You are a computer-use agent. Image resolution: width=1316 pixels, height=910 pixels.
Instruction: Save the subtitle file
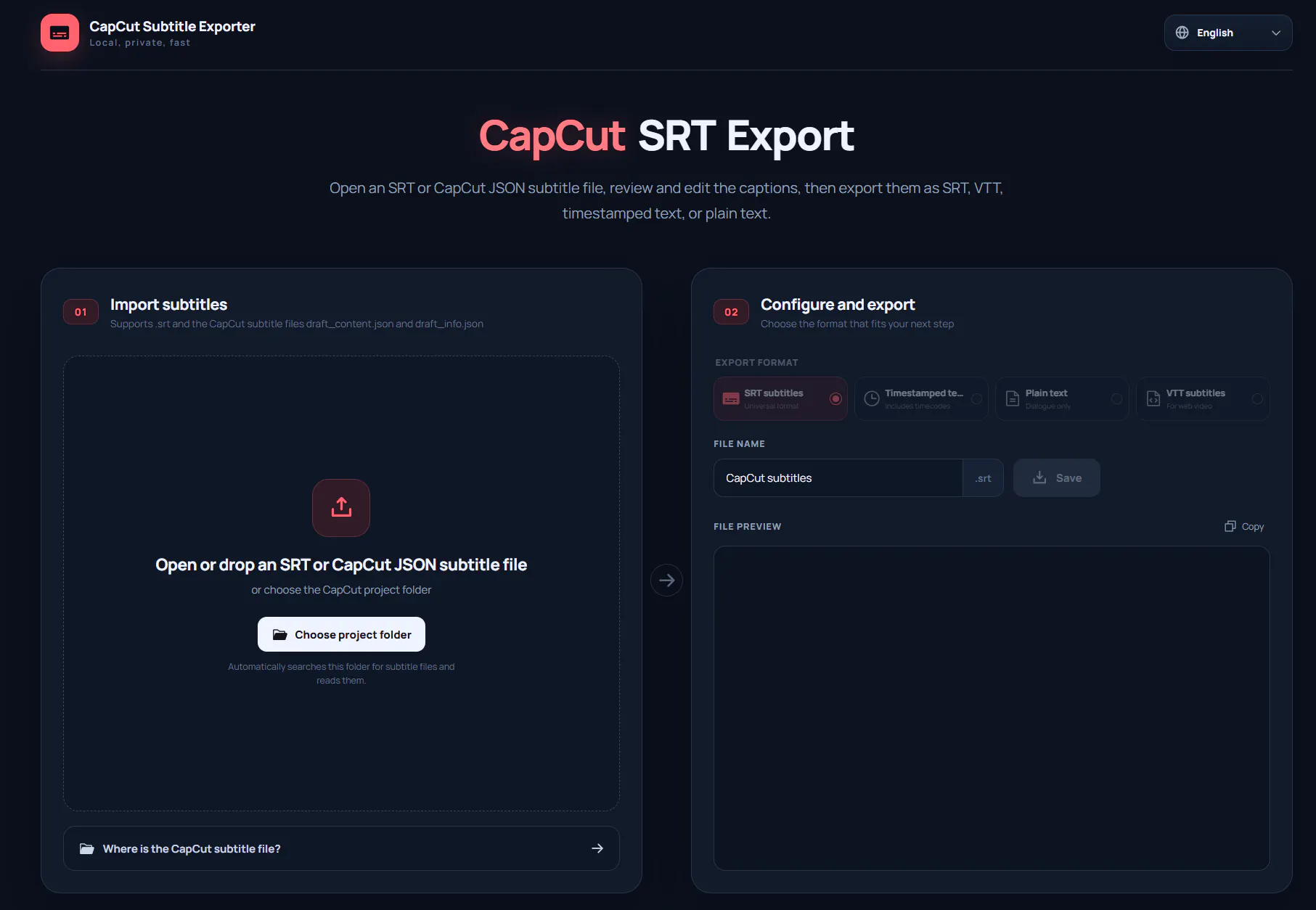pos(1057,477)
